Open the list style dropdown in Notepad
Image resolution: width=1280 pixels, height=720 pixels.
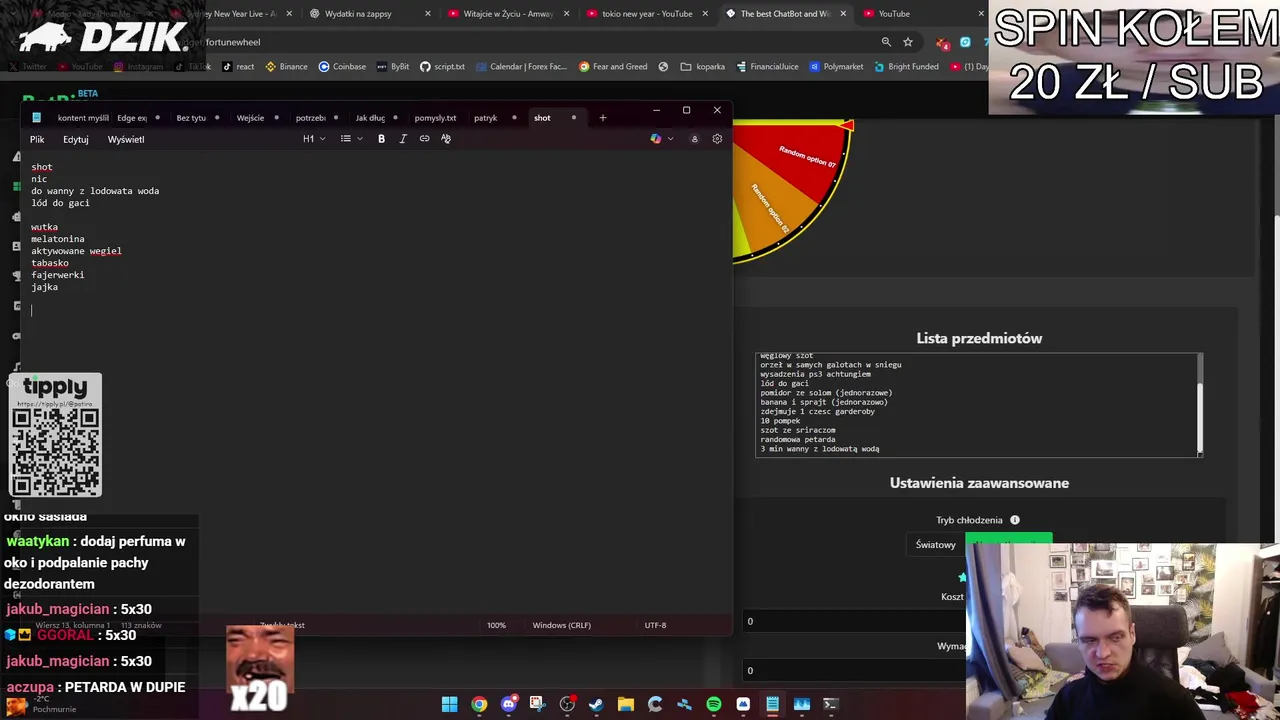(x=351, y=139)
